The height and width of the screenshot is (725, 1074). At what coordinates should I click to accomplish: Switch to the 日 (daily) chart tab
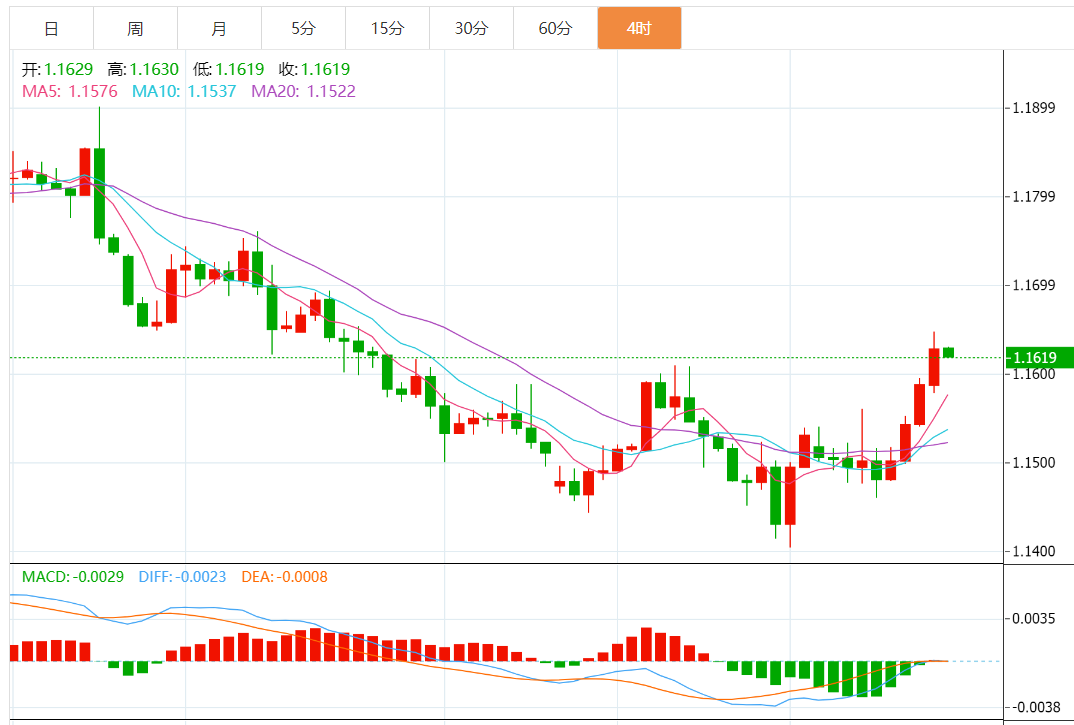pyautogui.click(x=51, y=28)
